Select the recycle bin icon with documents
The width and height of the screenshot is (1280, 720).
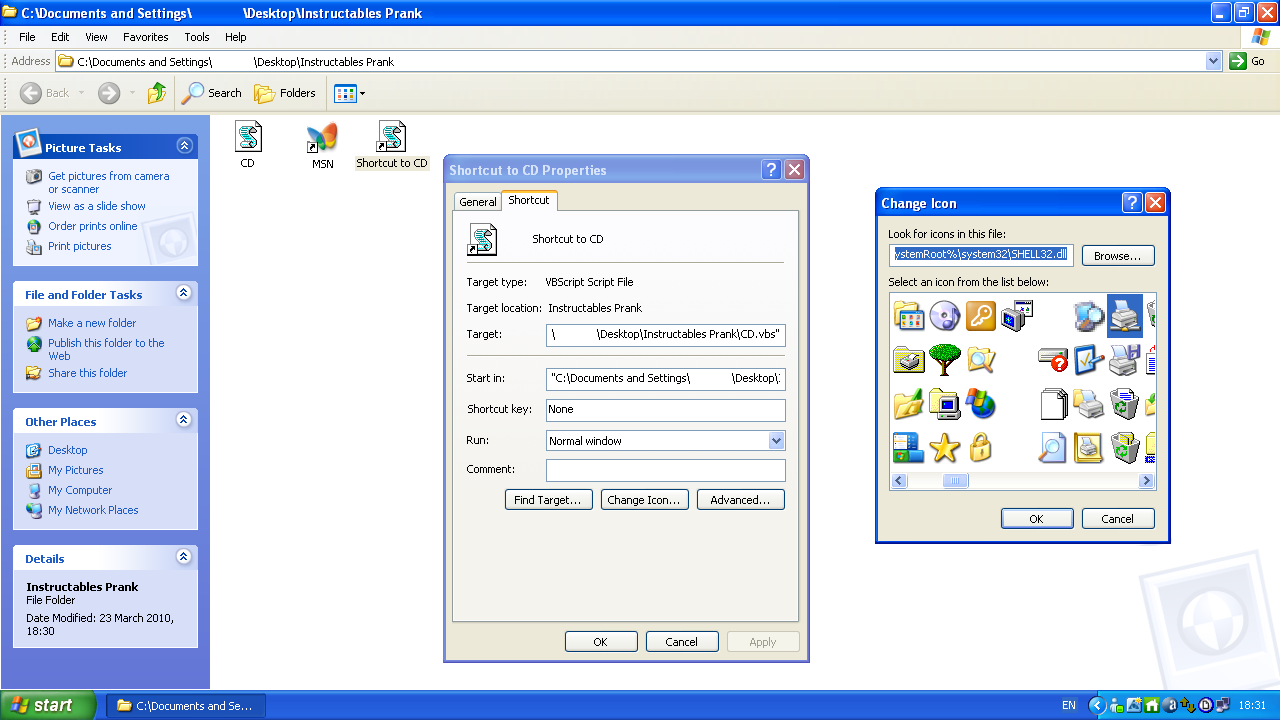pyautogui.click(x=1122, y=402)
